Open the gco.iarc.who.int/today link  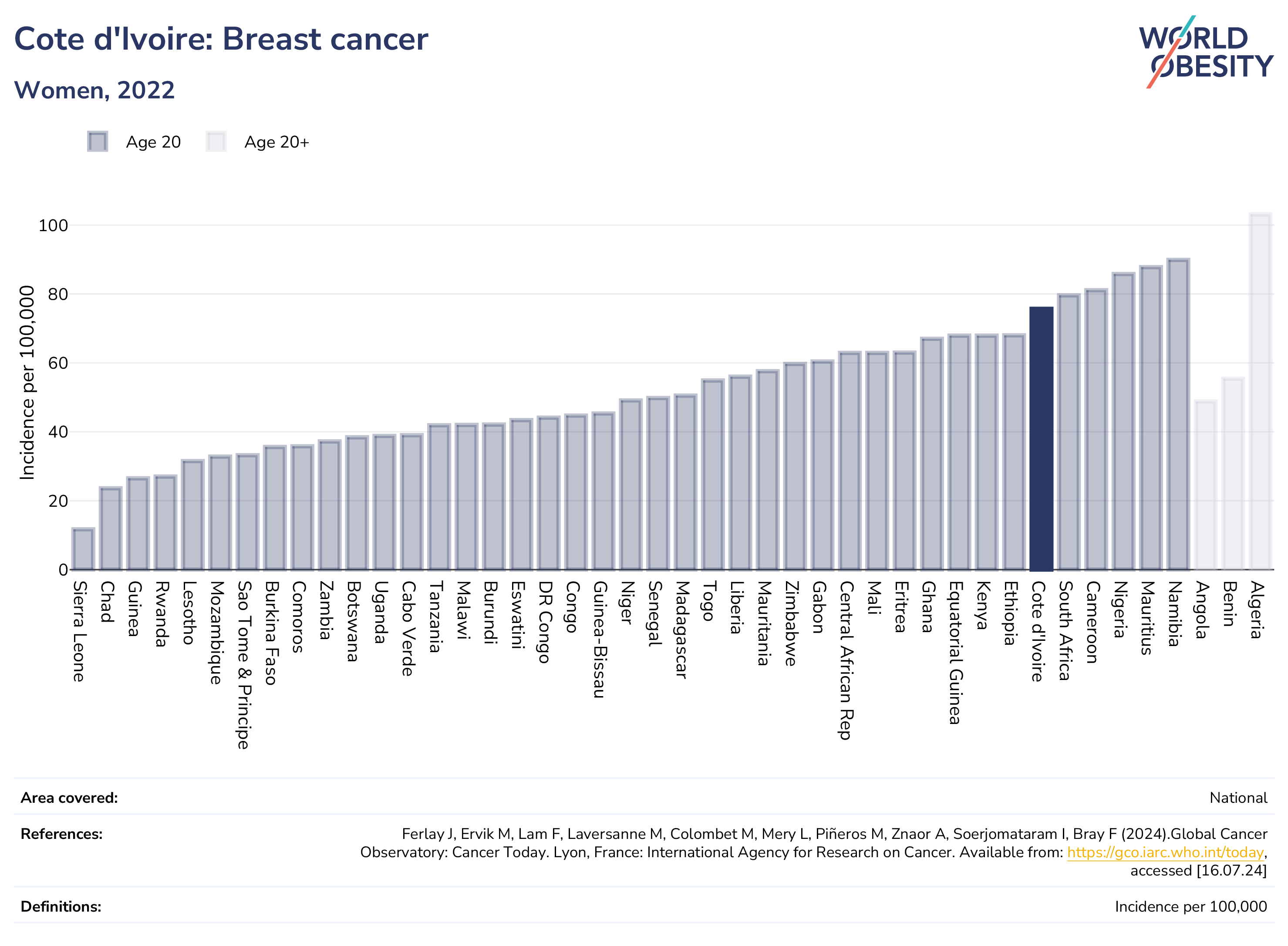click(x=1165, y=853)
